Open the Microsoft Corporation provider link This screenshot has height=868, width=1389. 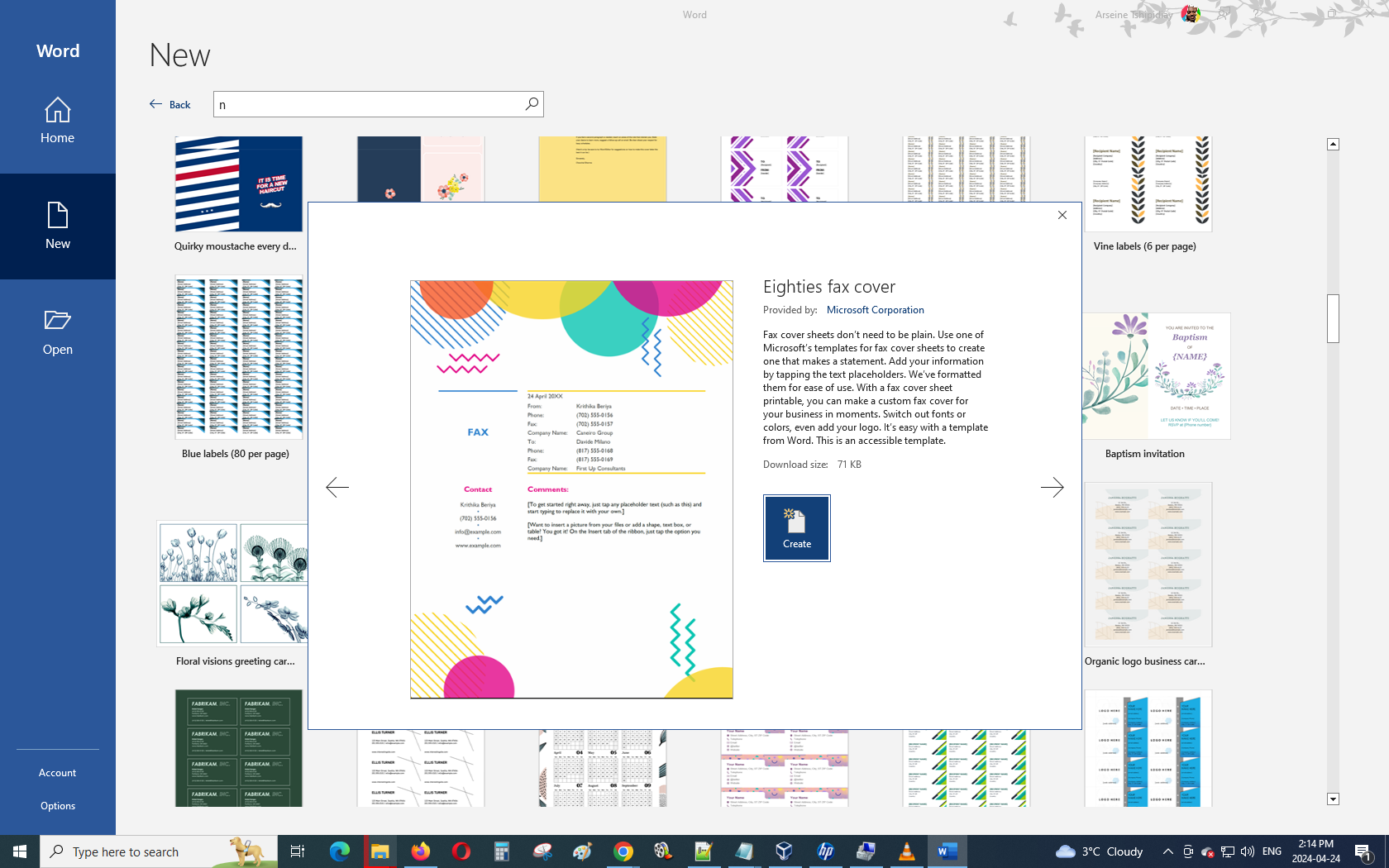875,310
